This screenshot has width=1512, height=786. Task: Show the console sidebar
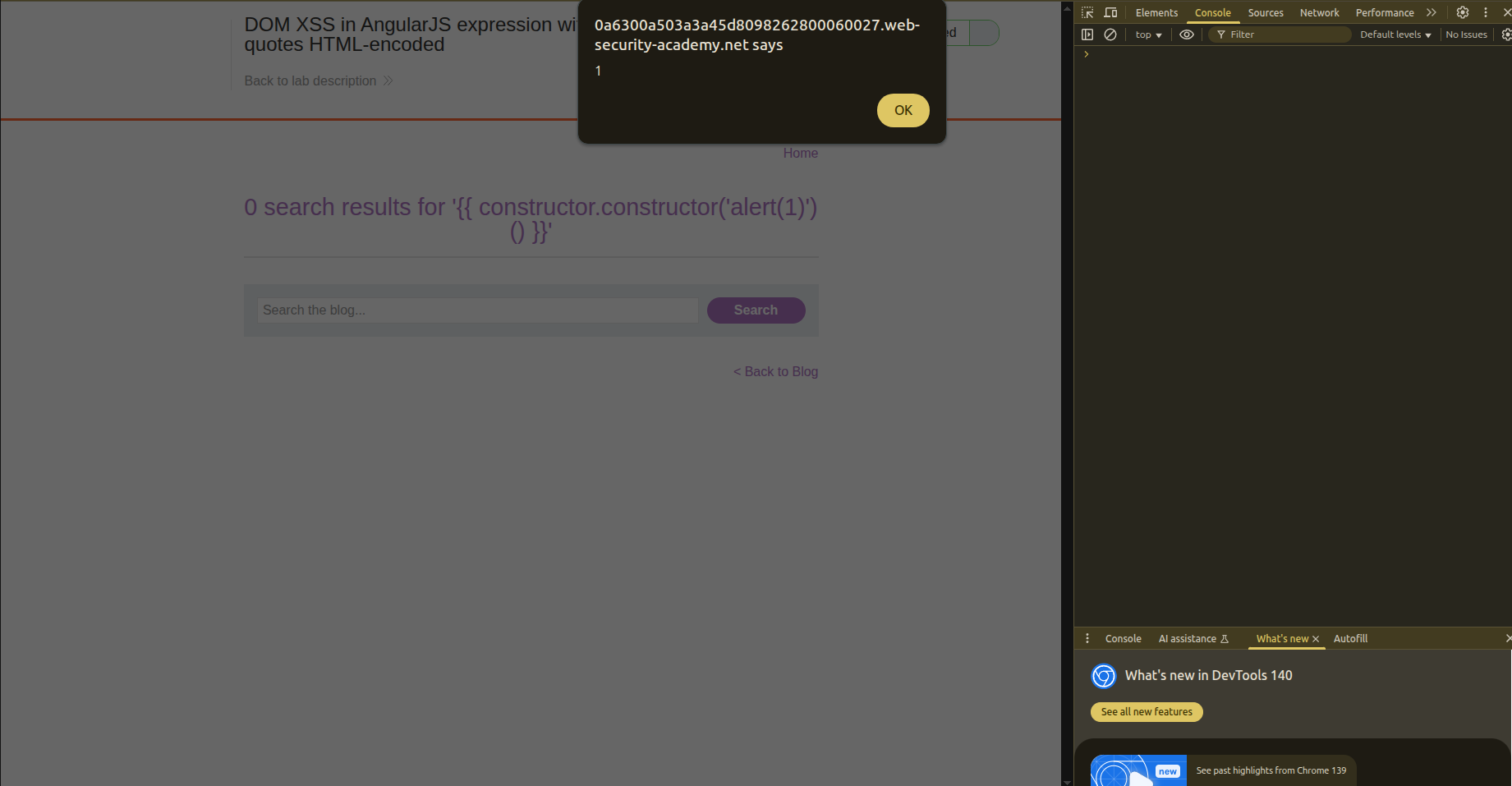point(1087,34)
